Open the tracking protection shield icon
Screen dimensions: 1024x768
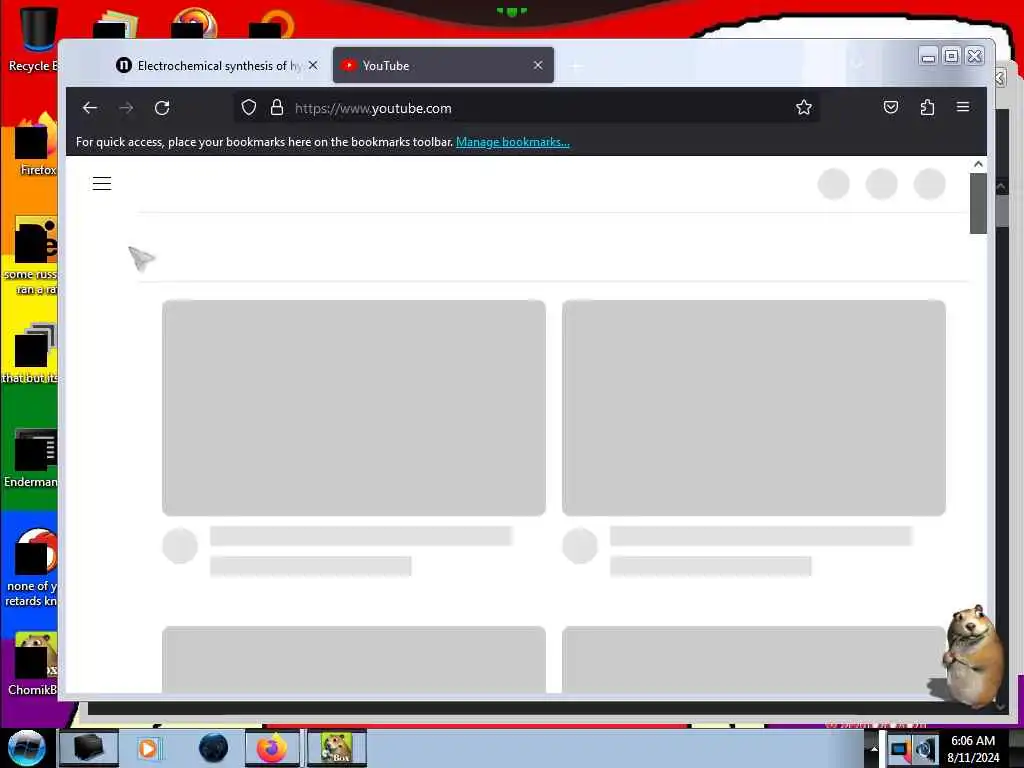249,108
